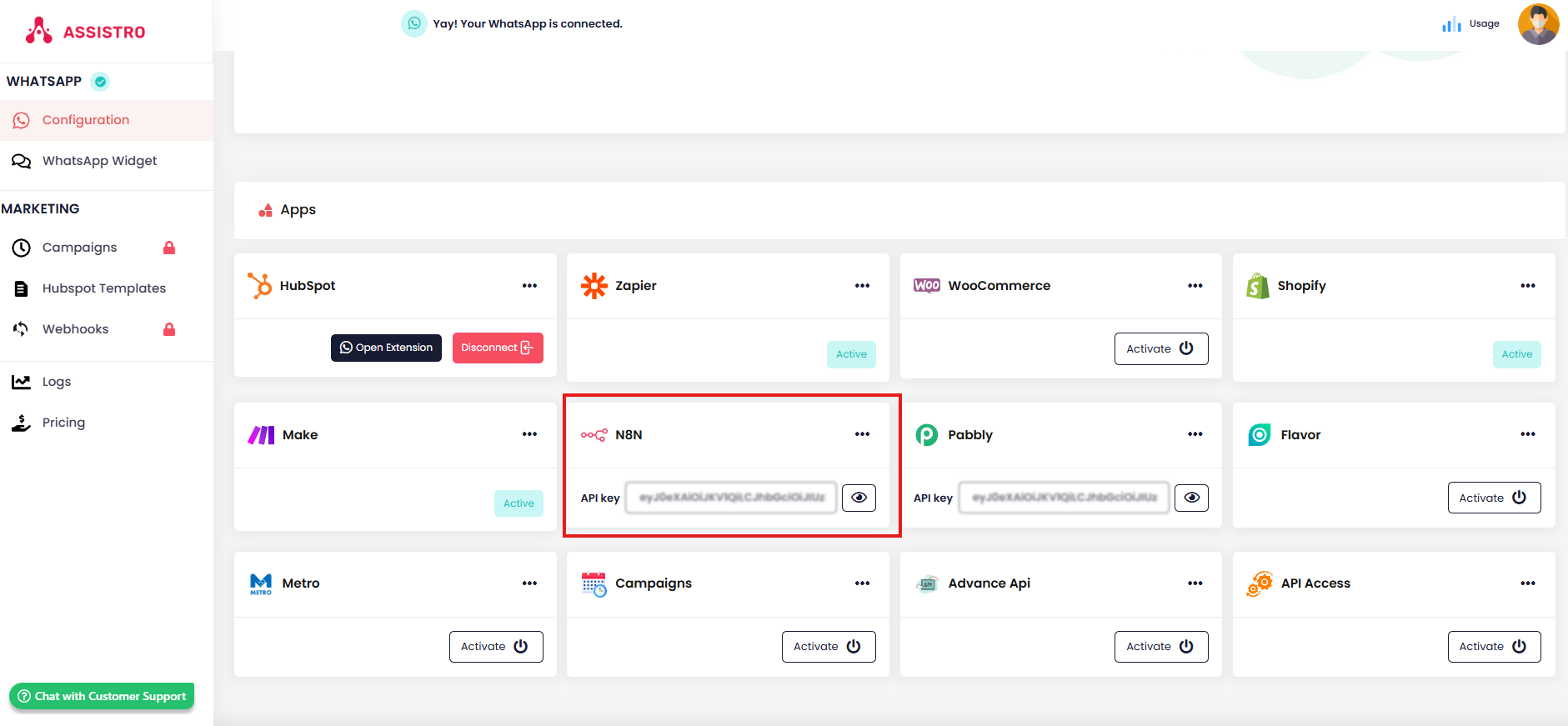1568x726 pixels.
Task: Click the Pabbly logo icon
Action: coord(926,435)
